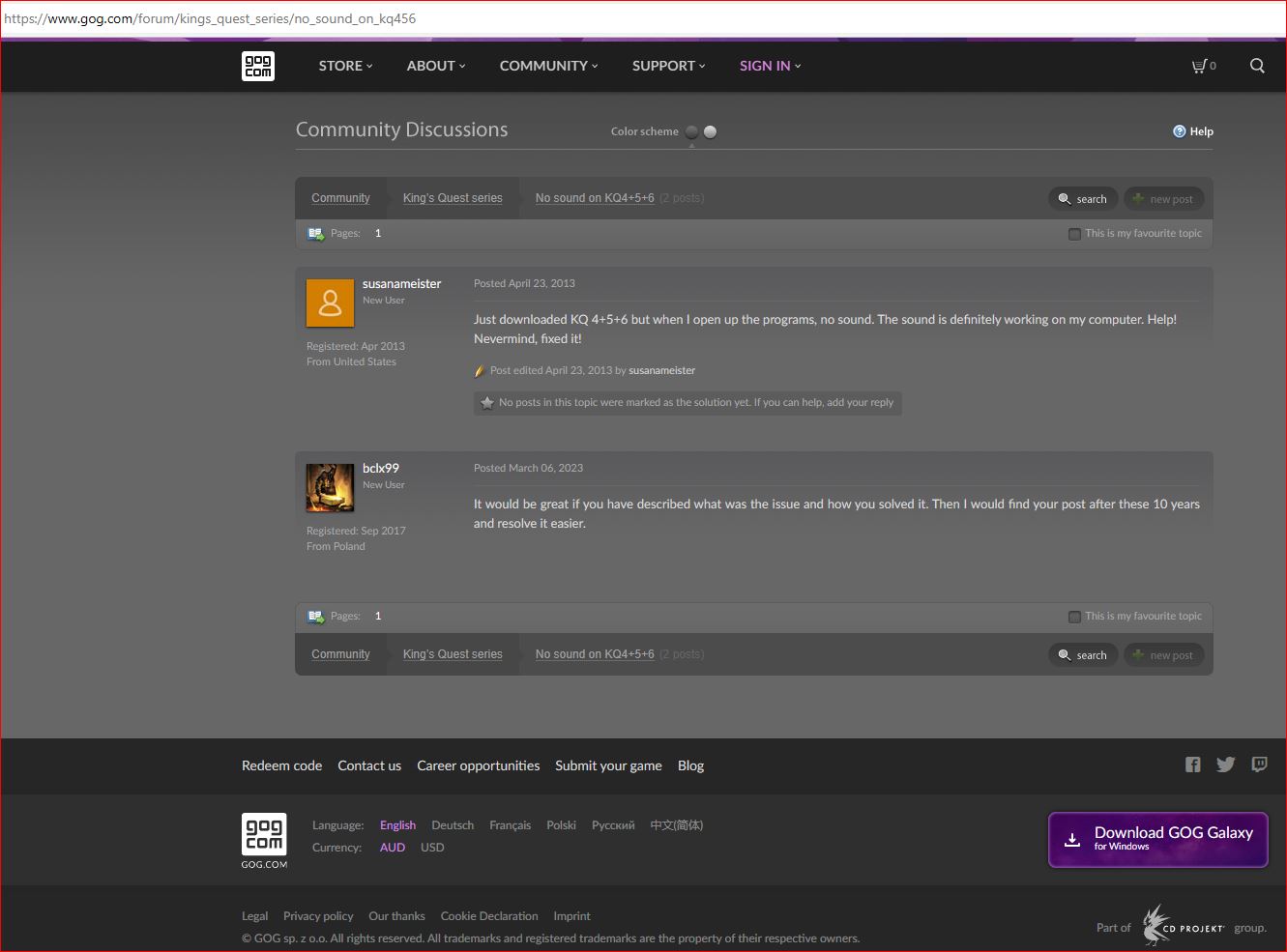Open the Our thanks link

click(x=396, y=916)
